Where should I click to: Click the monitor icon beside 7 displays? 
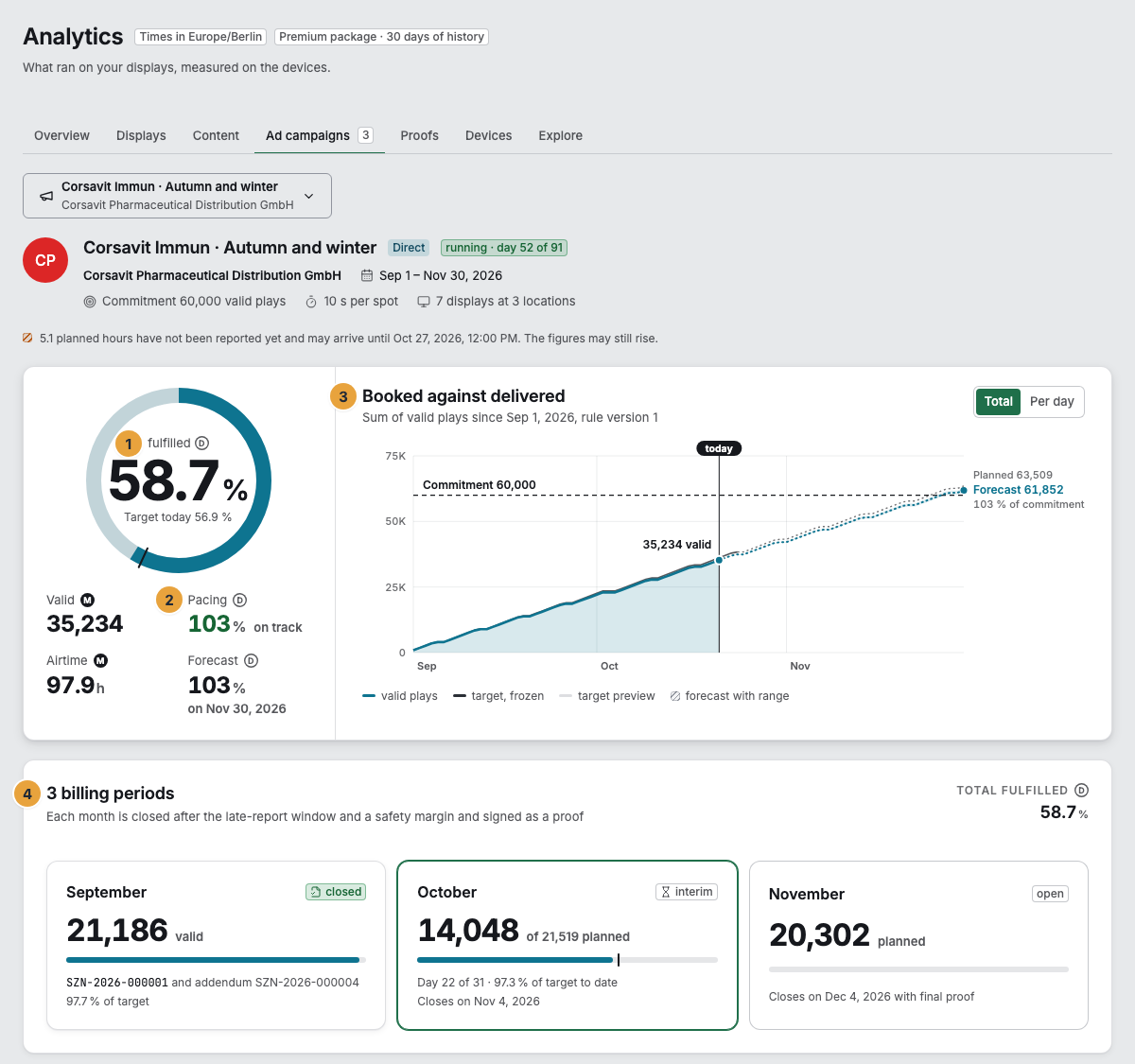(424, 302)
